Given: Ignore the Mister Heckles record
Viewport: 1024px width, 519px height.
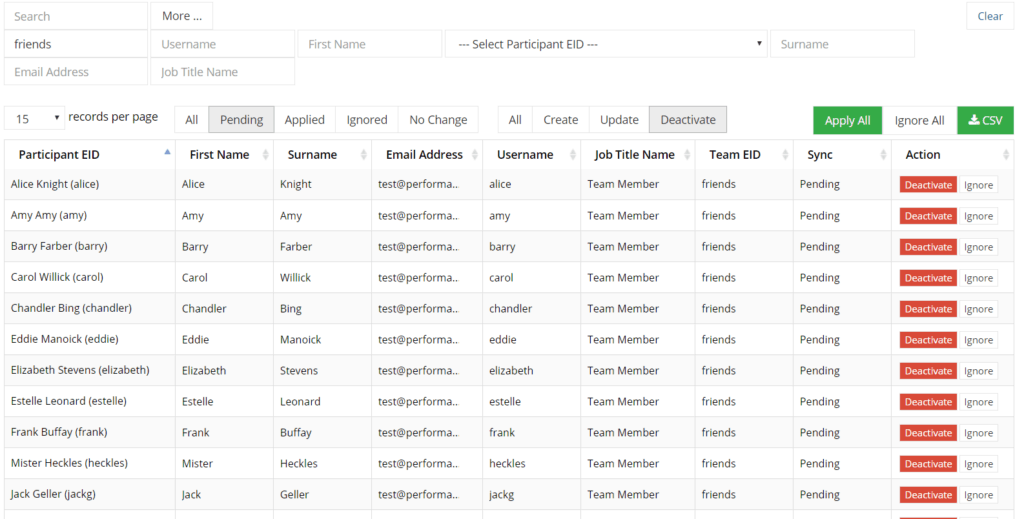Looking at the screenshot, I should [978, 464].
